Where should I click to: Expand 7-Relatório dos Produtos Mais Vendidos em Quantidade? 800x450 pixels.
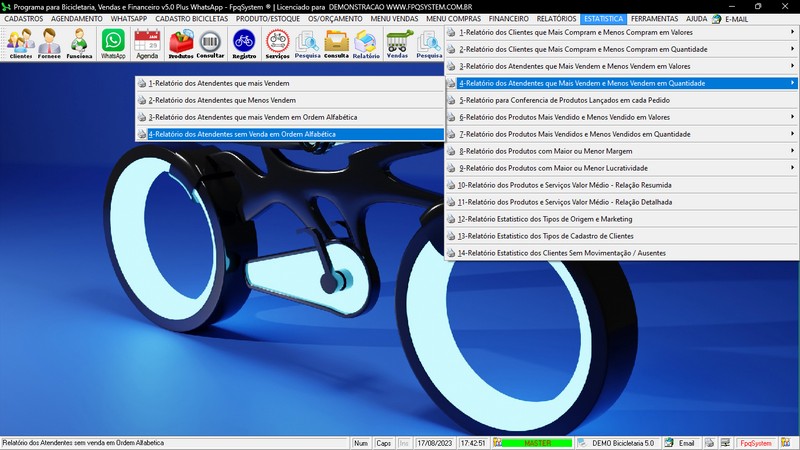coord(621,134)
